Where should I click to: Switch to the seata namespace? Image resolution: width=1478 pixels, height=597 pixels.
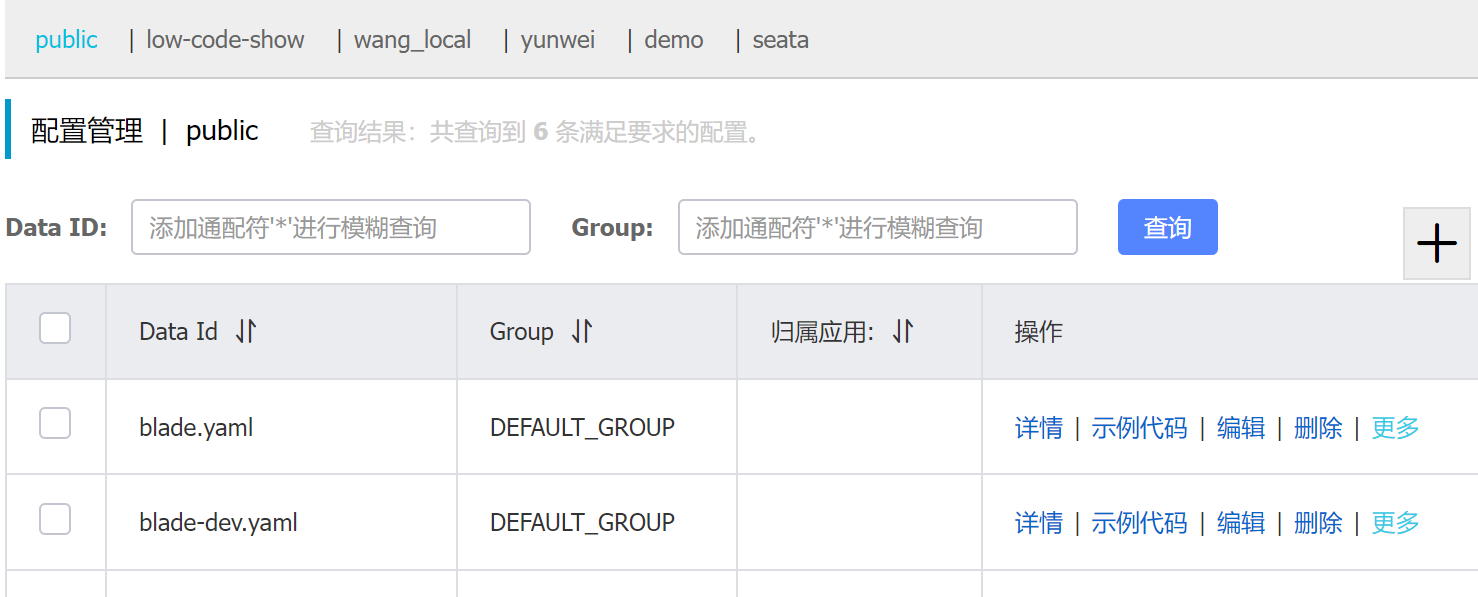780,40
